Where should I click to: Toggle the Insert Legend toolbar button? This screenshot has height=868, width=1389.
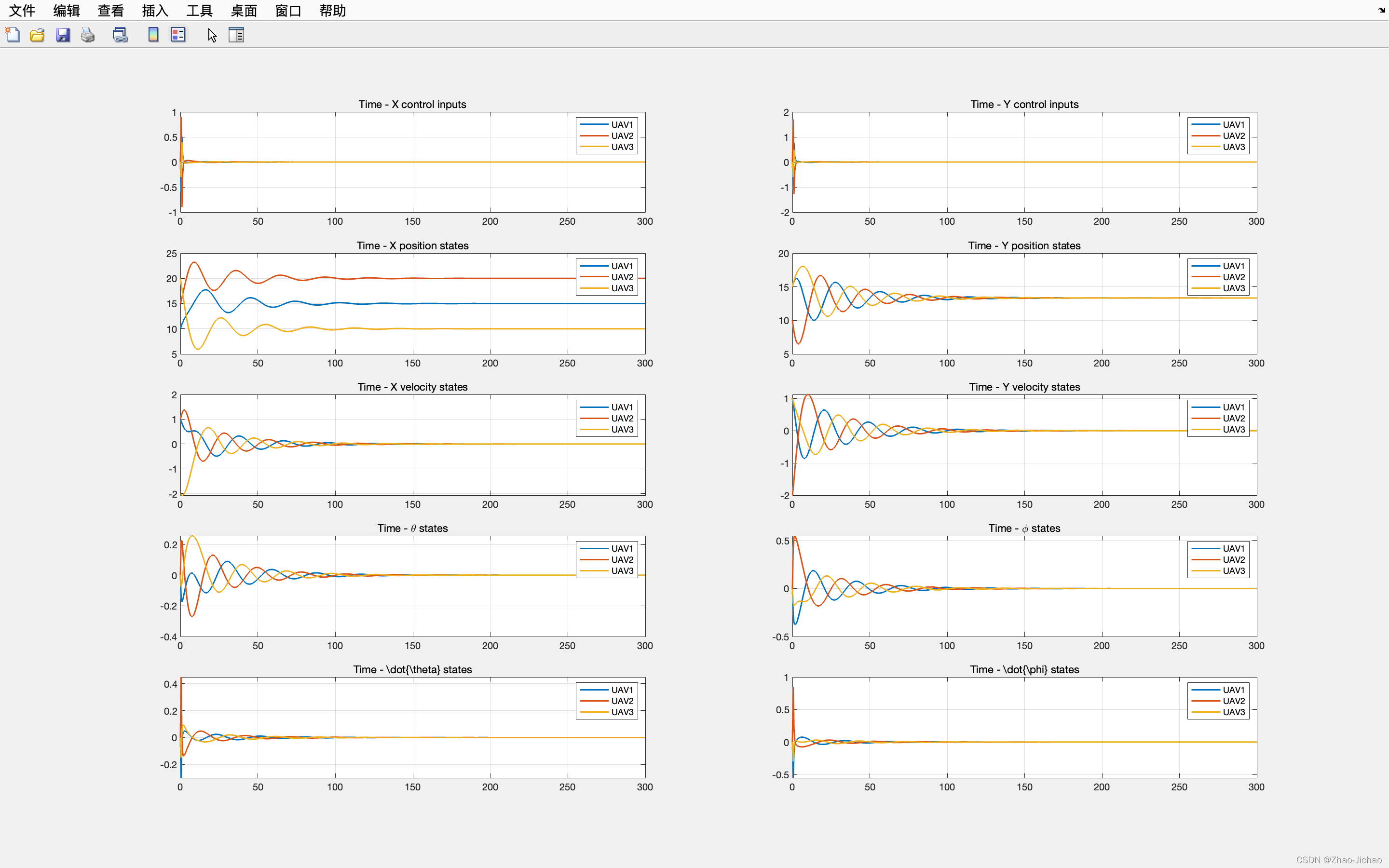click(x=178, y=35)
